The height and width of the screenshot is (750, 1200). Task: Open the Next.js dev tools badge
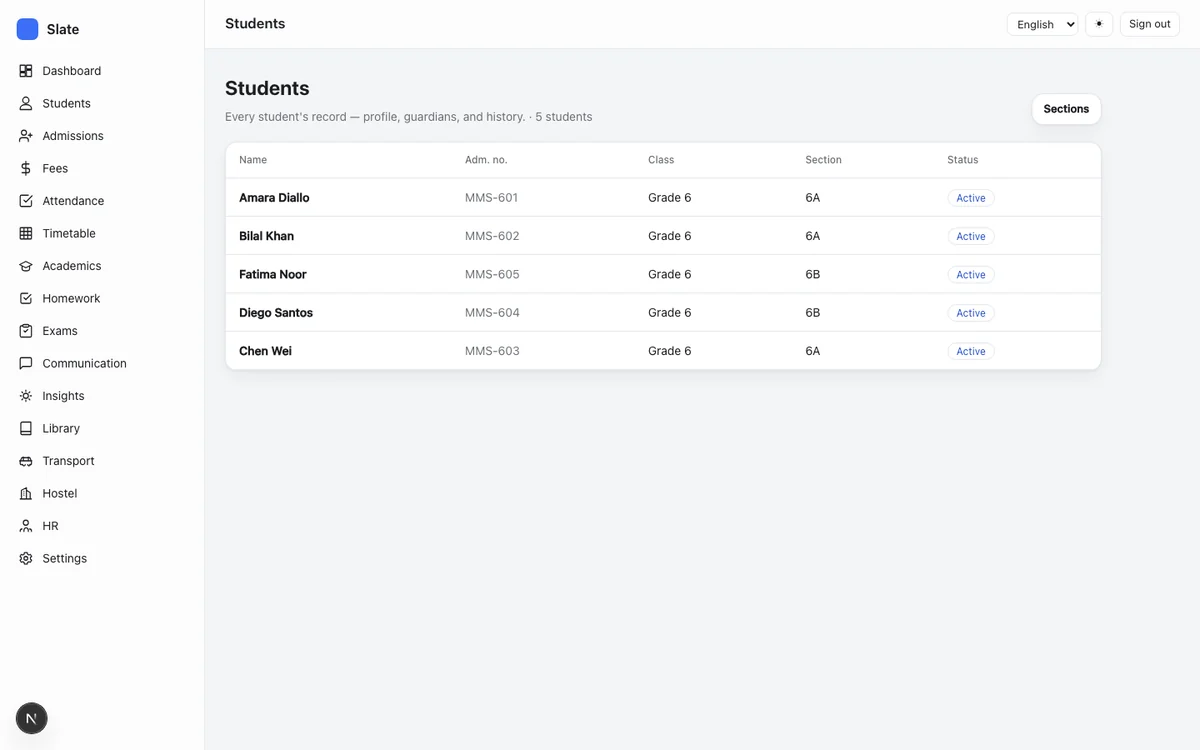click(x=32, y=718)
